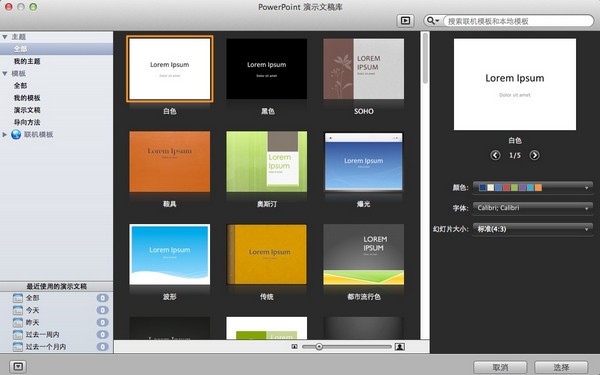
Task: Collapse the 模板 section triangle
Action: click(5, 73)
